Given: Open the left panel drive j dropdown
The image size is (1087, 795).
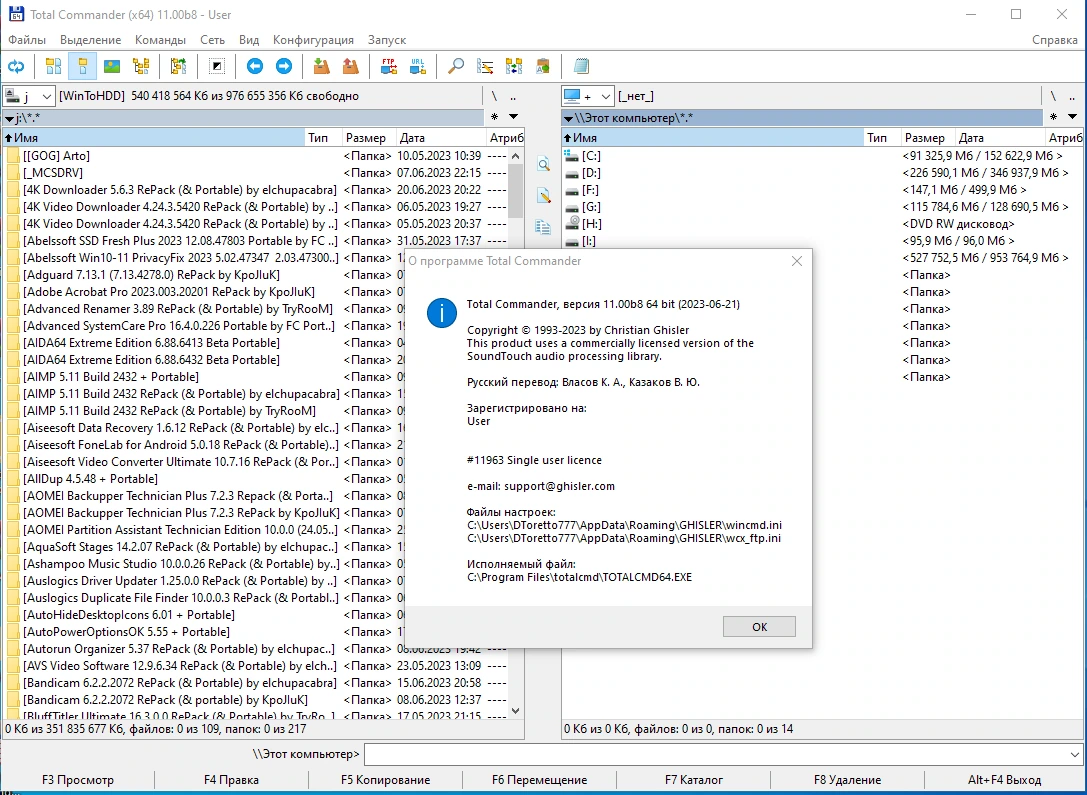Looking at the screenshot, I should 28,96.
